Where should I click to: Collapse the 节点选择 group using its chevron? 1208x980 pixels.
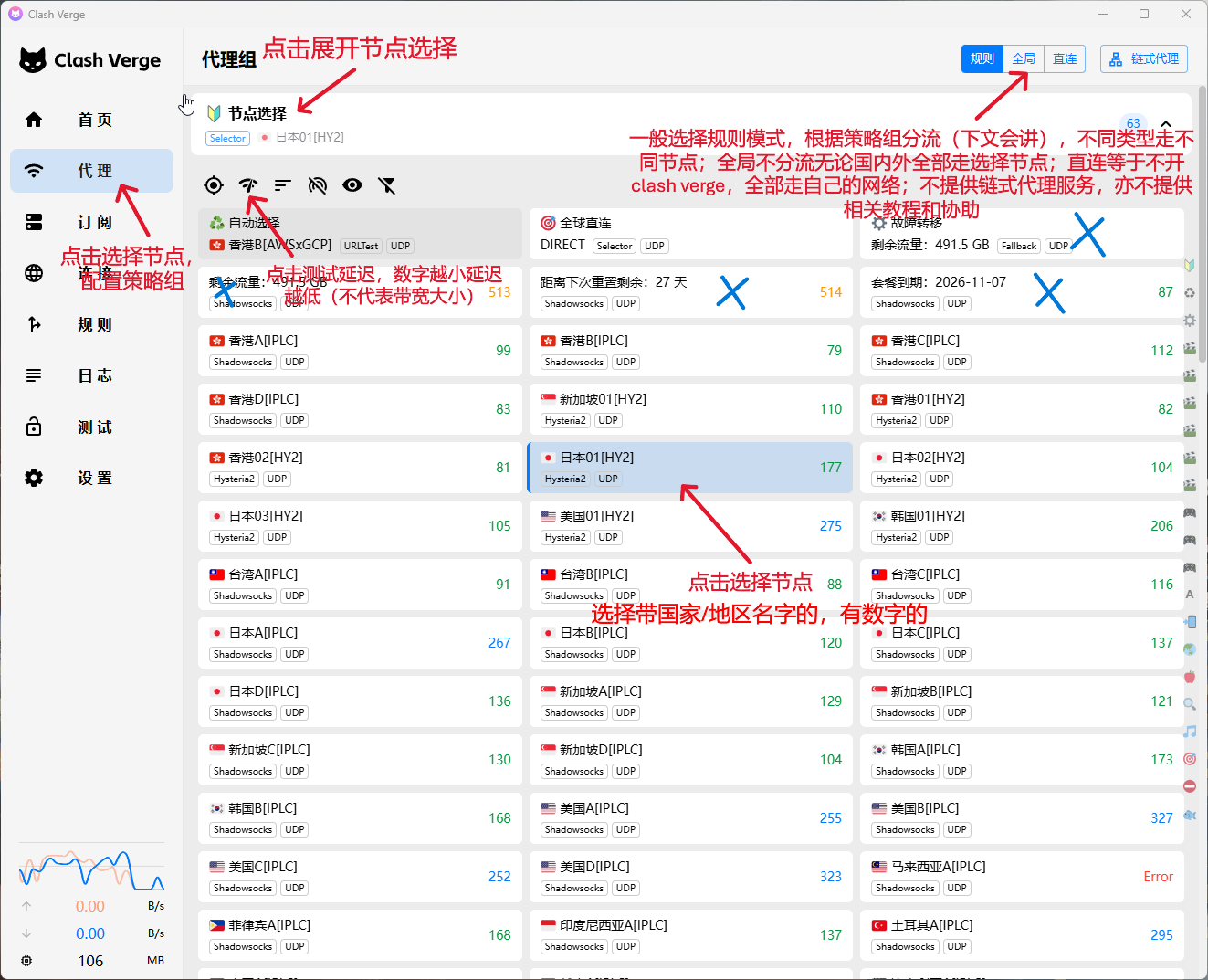click(x=1166, y=124)
